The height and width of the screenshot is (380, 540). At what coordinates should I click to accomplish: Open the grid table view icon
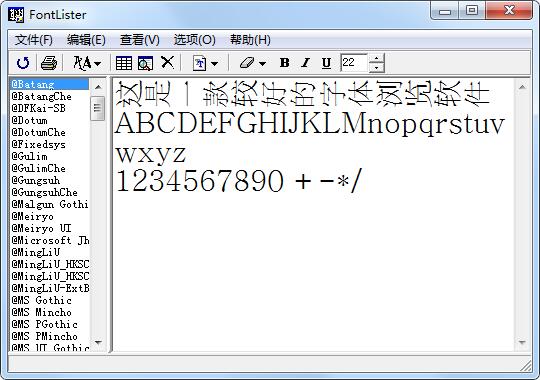pyautogui.click(x=124, y=63)
